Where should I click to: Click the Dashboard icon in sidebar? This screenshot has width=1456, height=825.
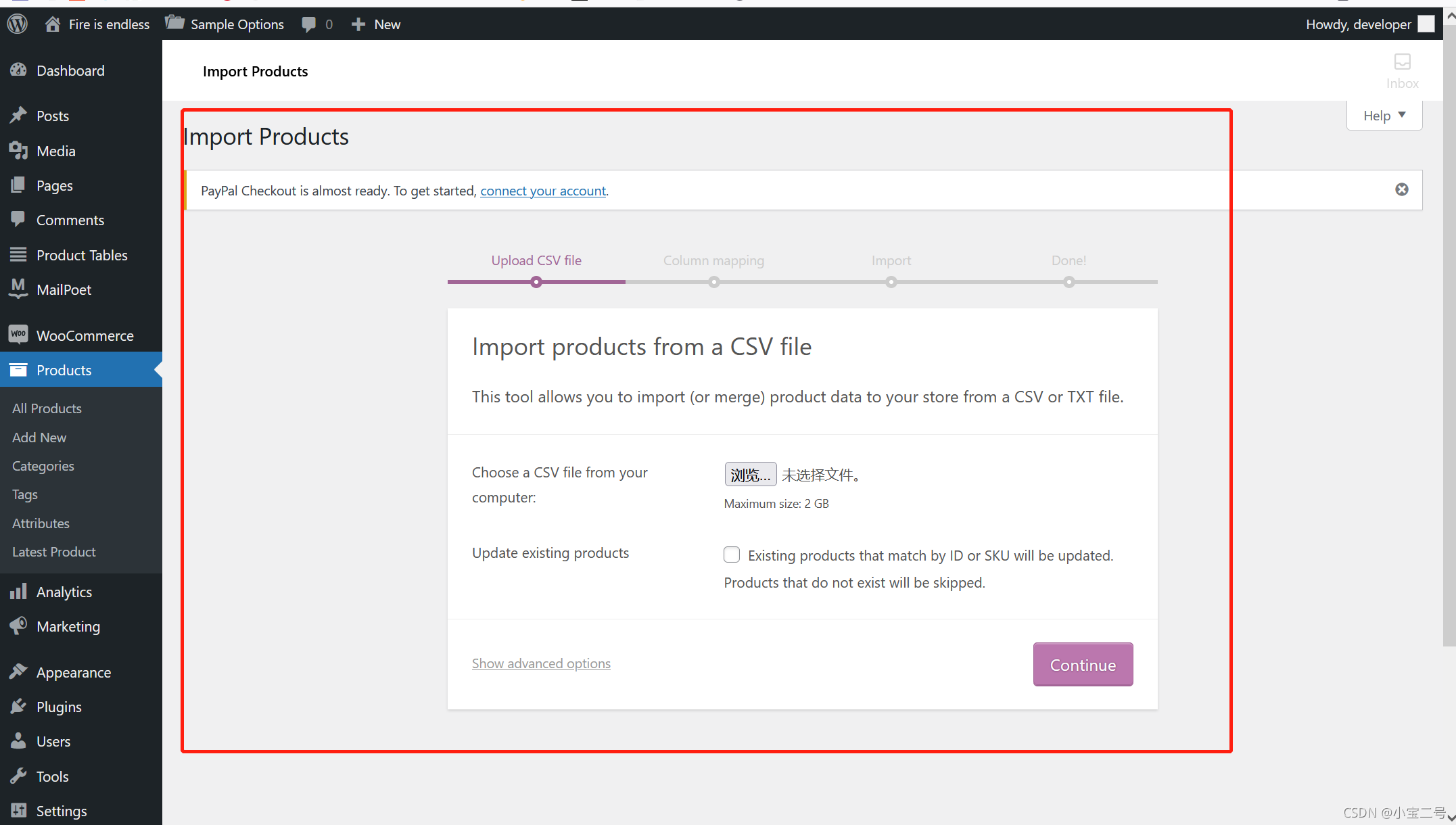tap(18, 70)
